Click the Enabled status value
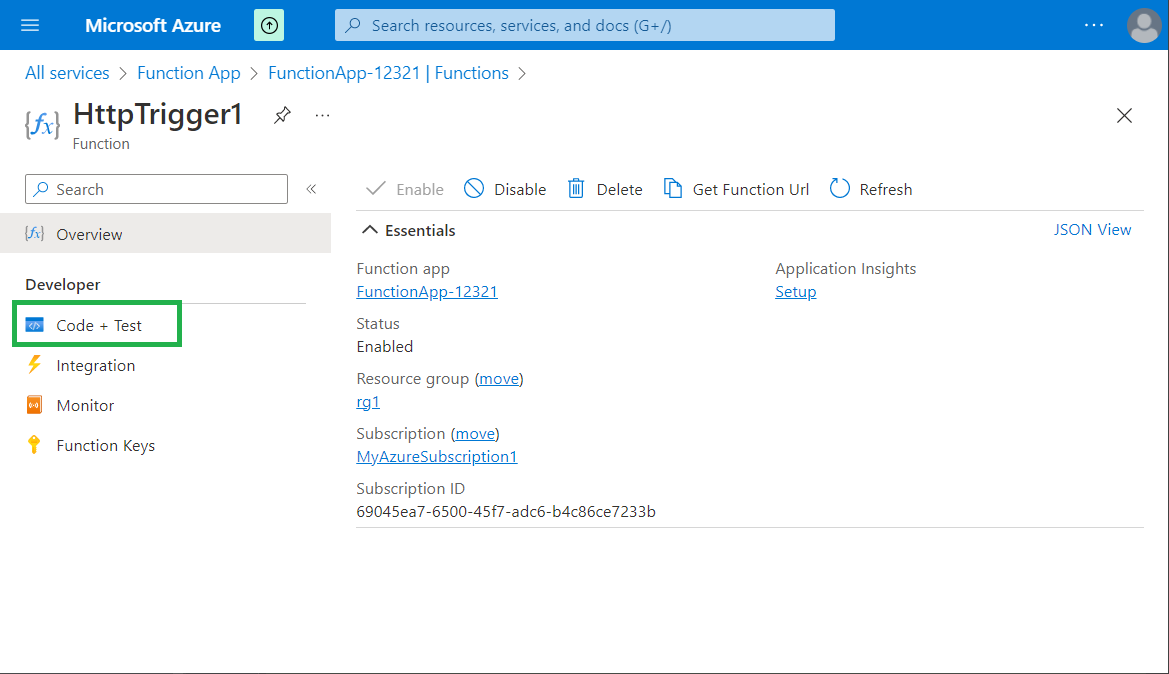This screenshot has width=1169, height=674. pyautogui.click(x=385, y=347)
